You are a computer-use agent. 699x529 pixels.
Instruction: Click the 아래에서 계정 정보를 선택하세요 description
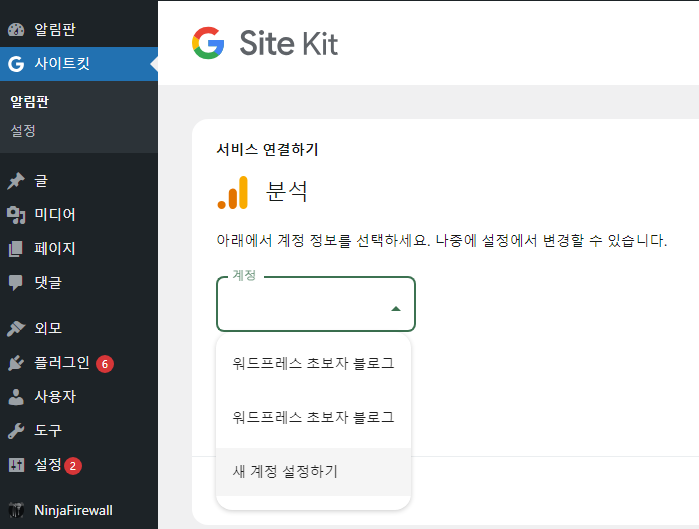point(442,241)
